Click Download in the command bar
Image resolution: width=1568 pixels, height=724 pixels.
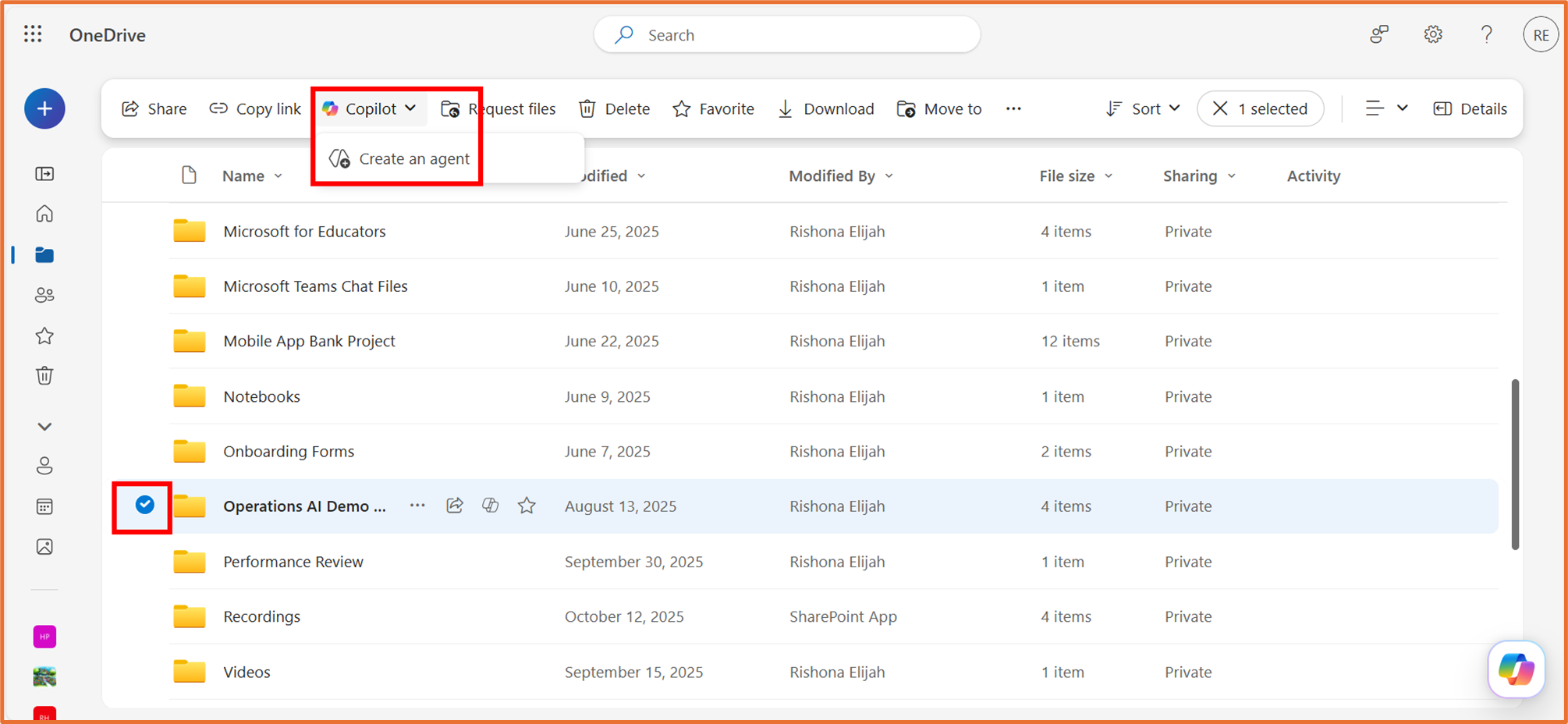pos(825,108)
